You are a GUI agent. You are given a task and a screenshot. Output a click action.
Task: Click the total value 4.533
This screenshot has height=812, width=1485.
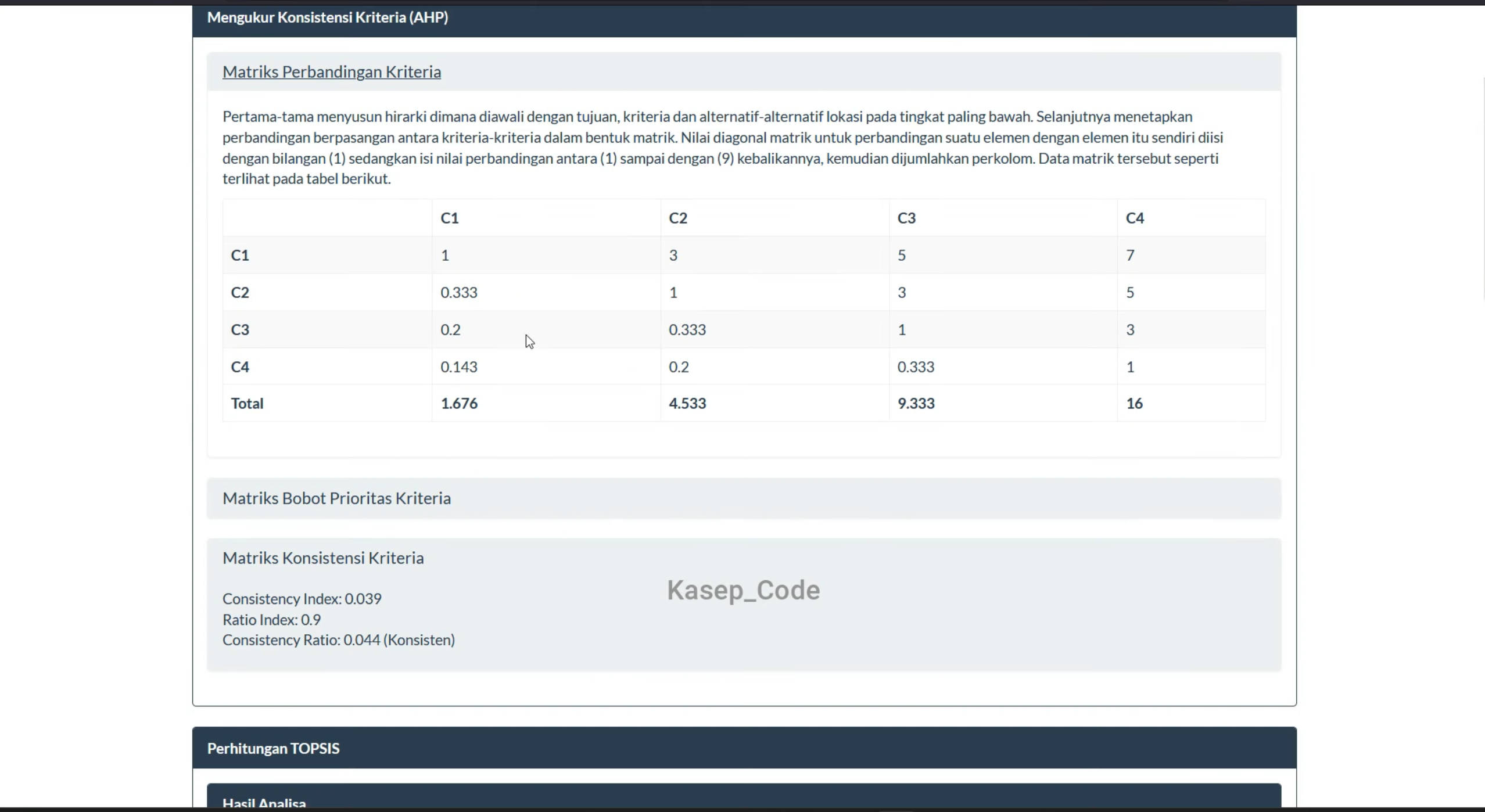(x=687, y=403)
